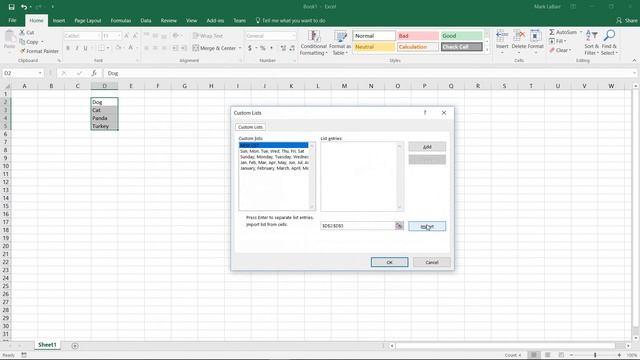
Task: Apply the Bad cell style
Action: pos(418,36)
